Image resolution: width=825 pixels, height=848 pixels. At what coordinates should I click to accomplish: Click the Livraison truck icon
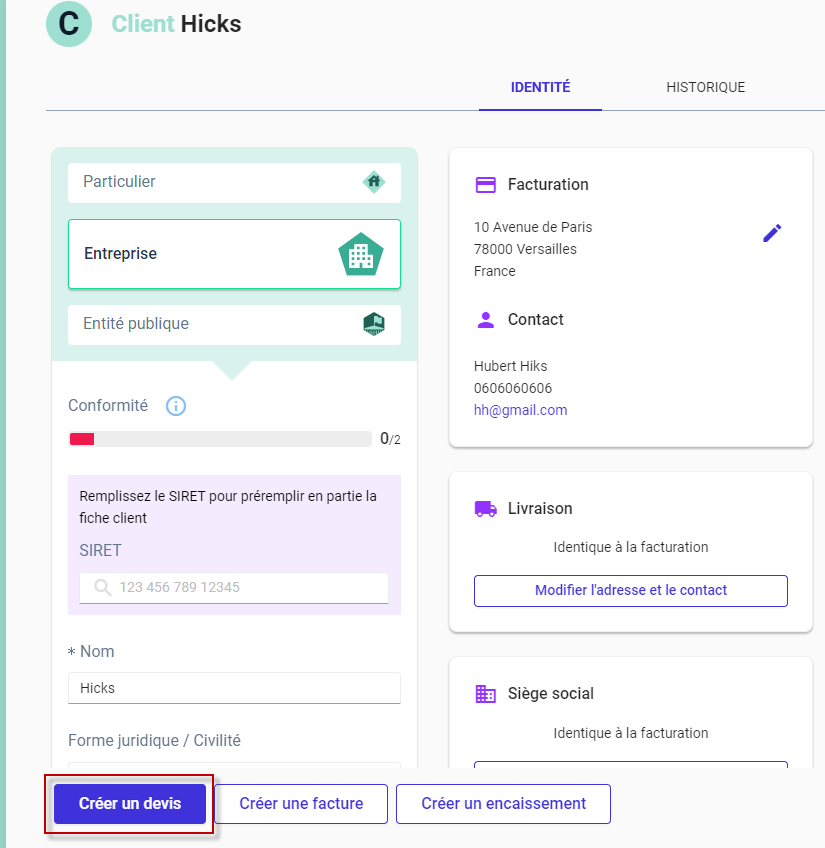(485, 509)
